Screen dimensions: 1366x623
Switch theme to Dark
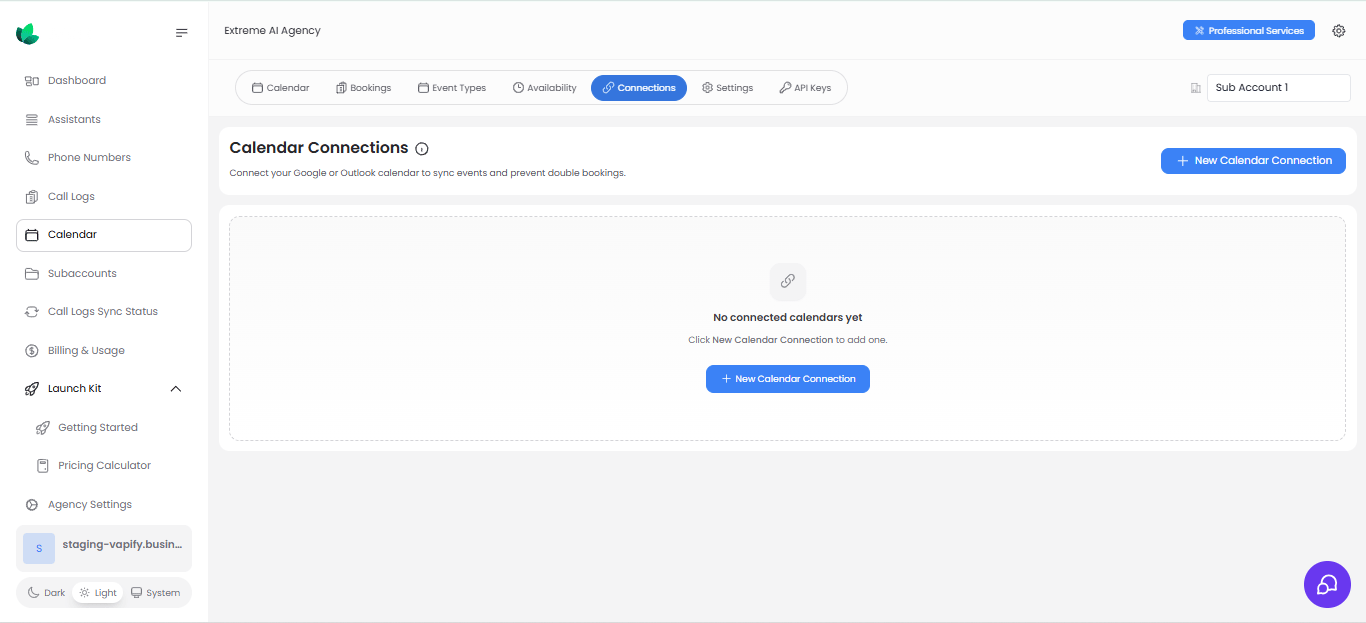46,593
